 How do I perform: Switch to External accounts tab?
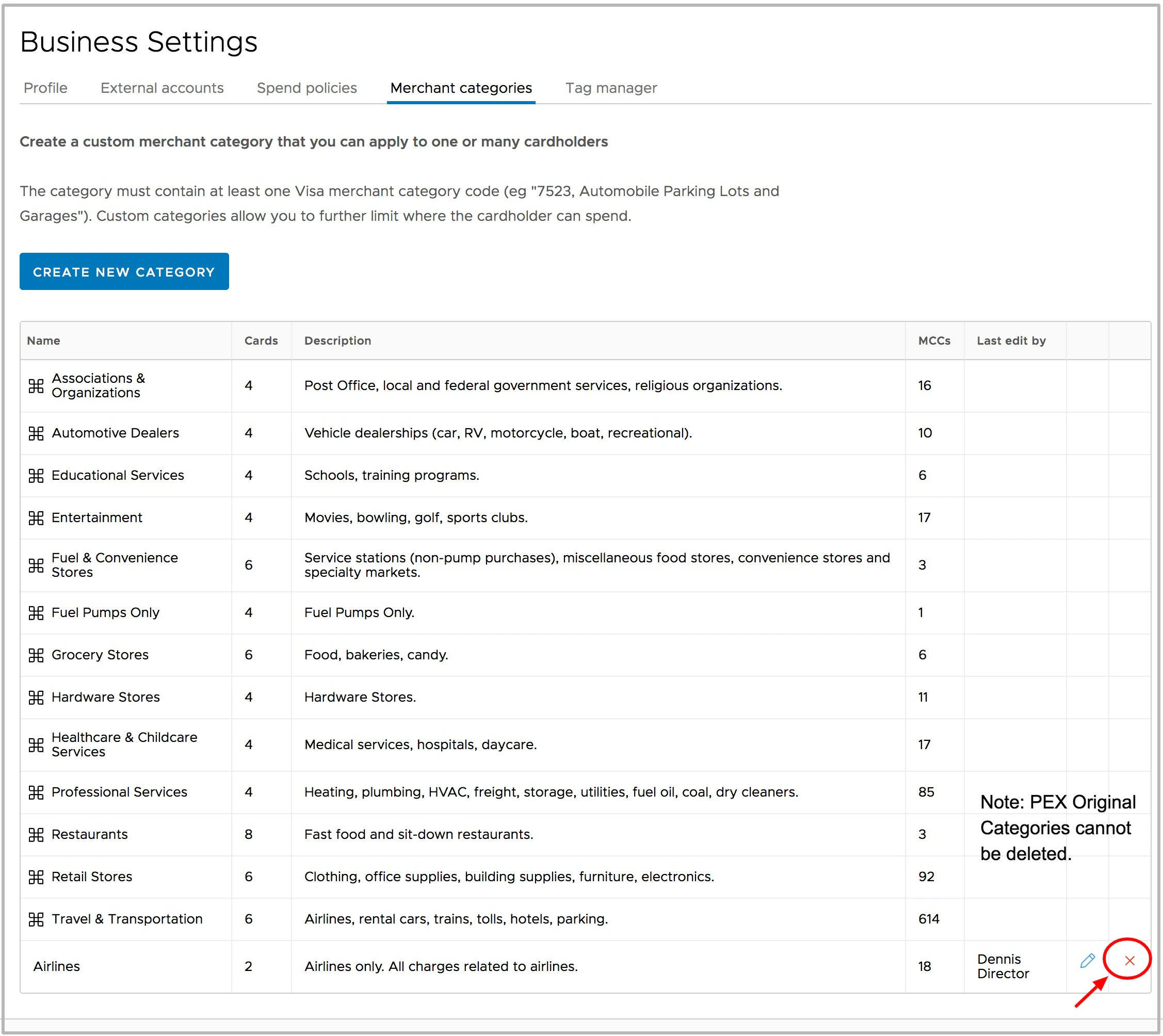click(161, 88)
